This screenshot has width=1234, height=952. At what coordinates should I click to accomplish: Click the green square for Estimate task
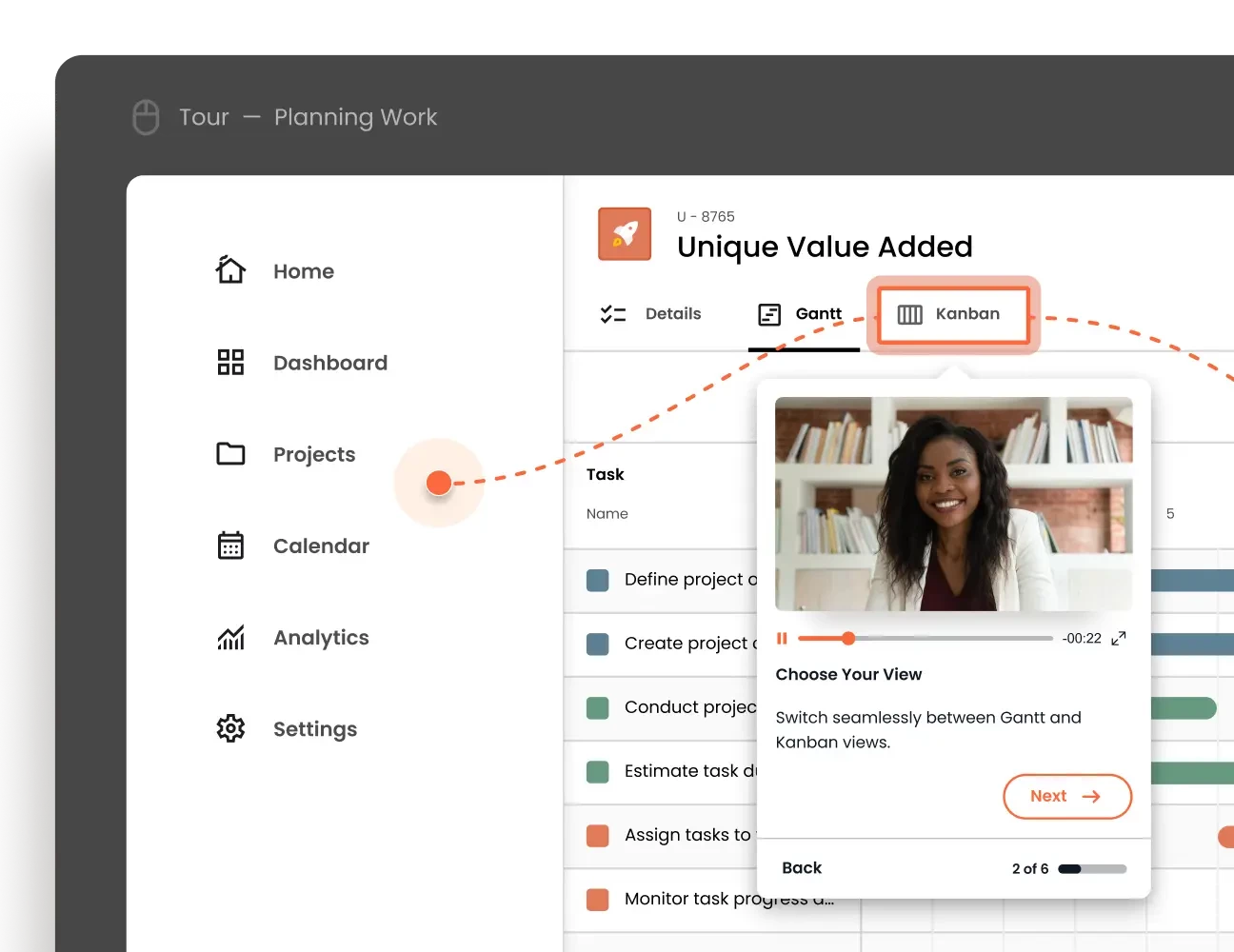click(x=598, y=771)
